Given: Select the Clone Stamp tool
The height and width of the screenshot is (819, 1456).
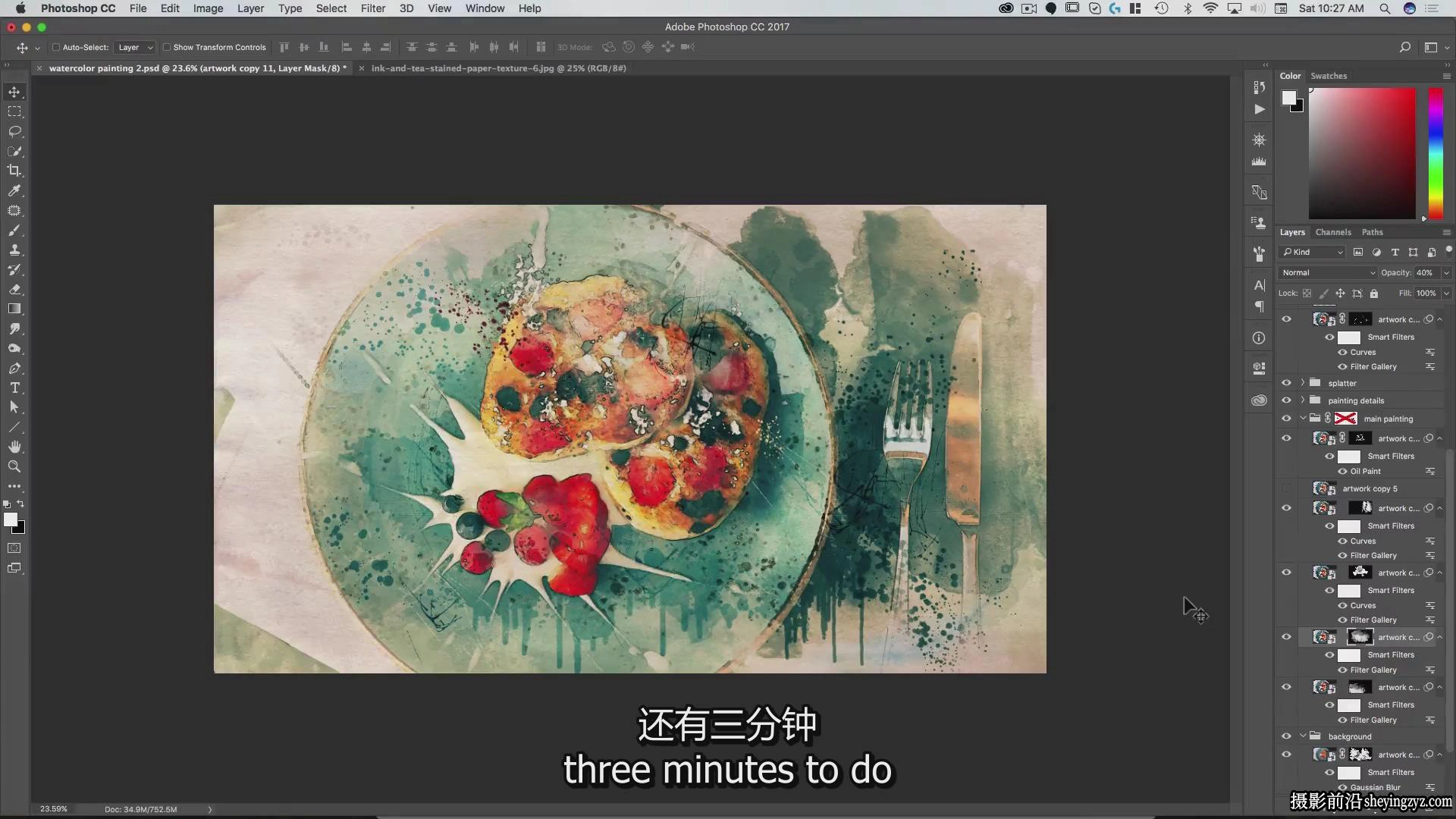Looking at the screenshot, I should [14, 249].
